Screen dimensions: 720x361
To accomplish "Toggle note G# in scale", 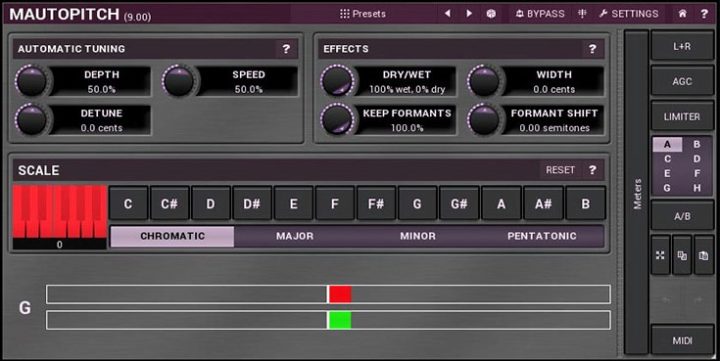I will 459,203.
